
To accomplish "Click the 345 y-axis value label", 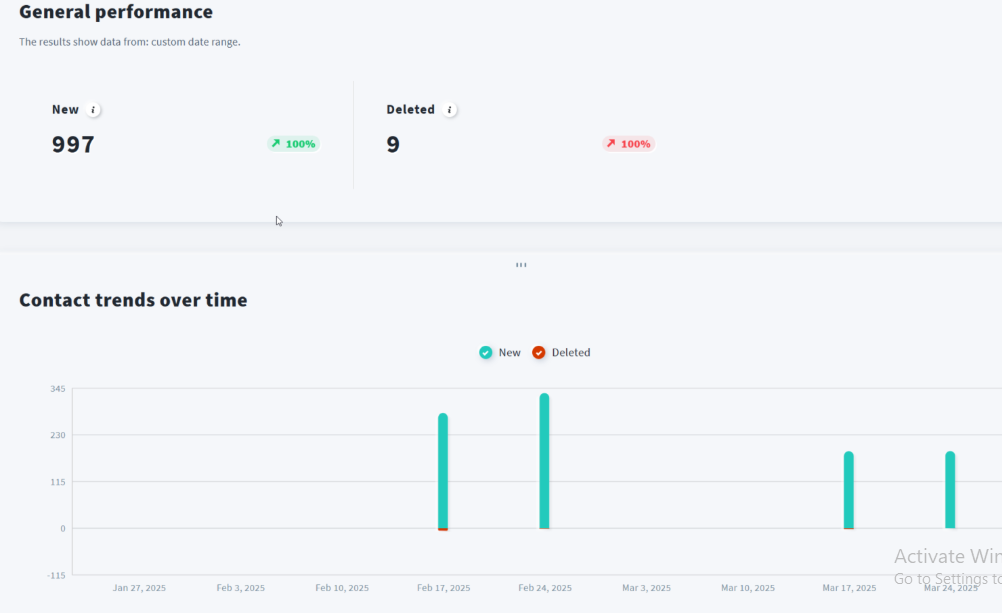I will coord(57,388).
